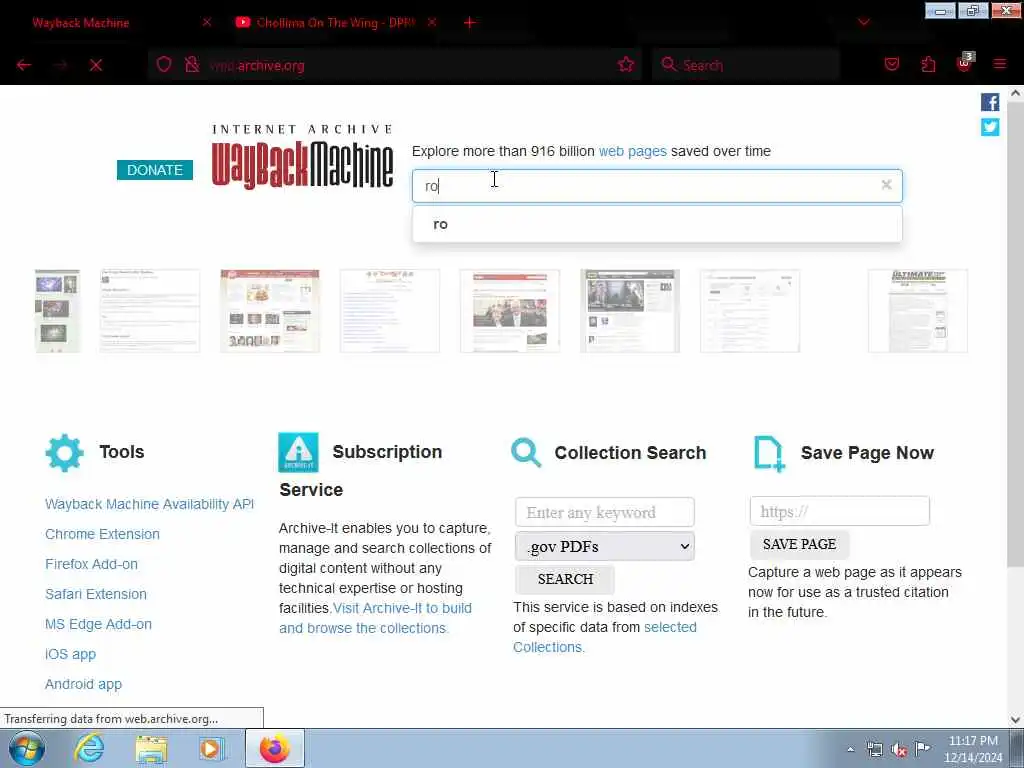The height and width of the screenshot is (768, 1024).
Task: Show hidden tray icons arrow
Action: (x=850, y=750)
